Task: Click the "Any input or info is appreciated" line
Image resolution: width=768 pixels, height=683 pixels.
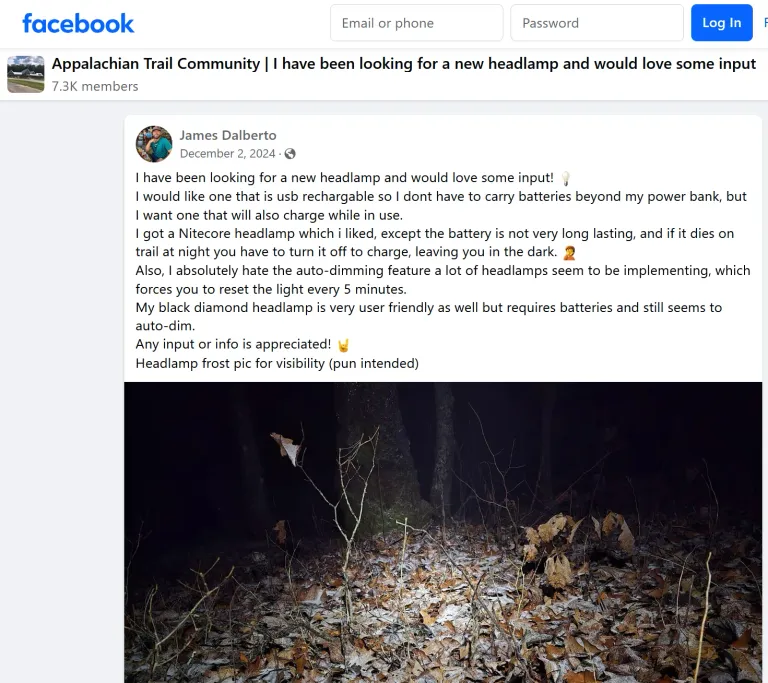Action: coord(233,345)
